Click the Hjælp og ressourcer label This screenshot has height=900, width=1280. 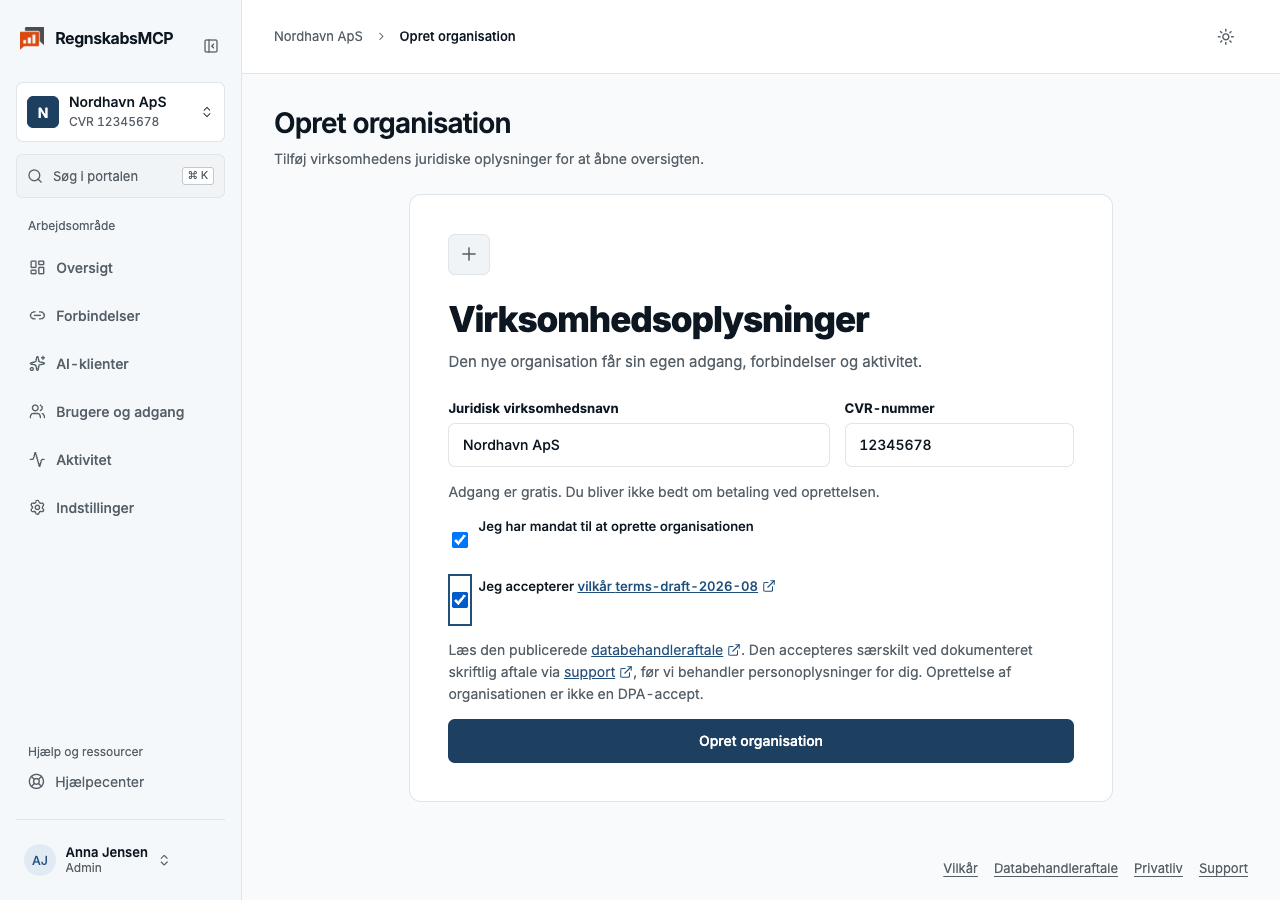[85, 752]
